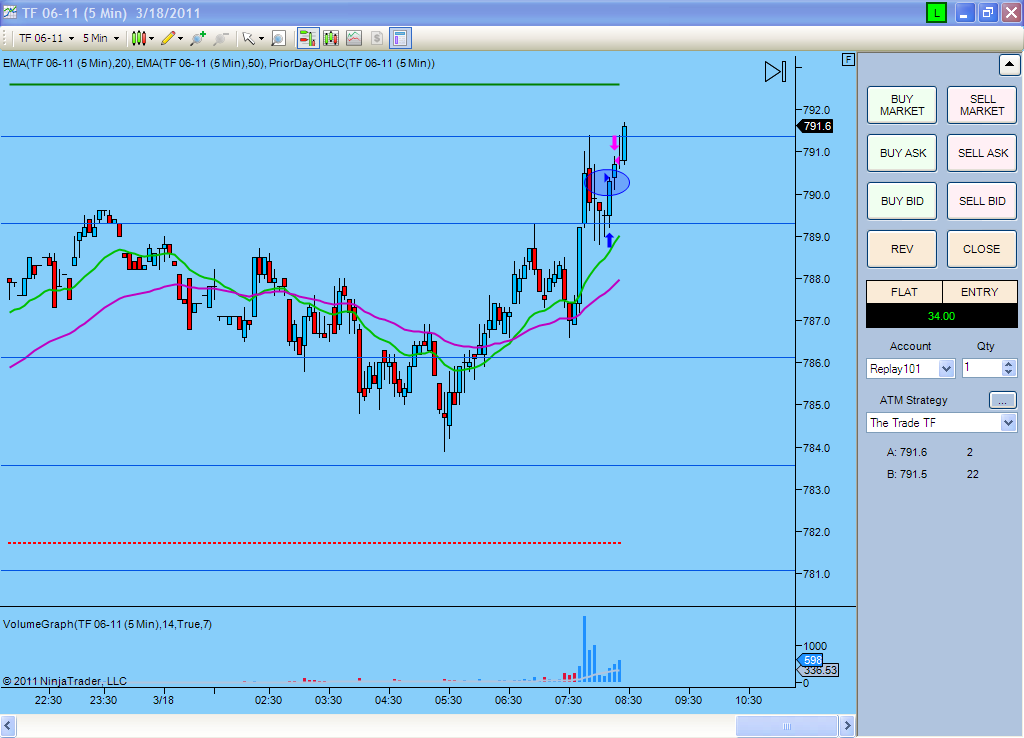Viewport: 1024px width, 738px height.
Task: Click the CLOSE position button
Action: pos(982,249)
